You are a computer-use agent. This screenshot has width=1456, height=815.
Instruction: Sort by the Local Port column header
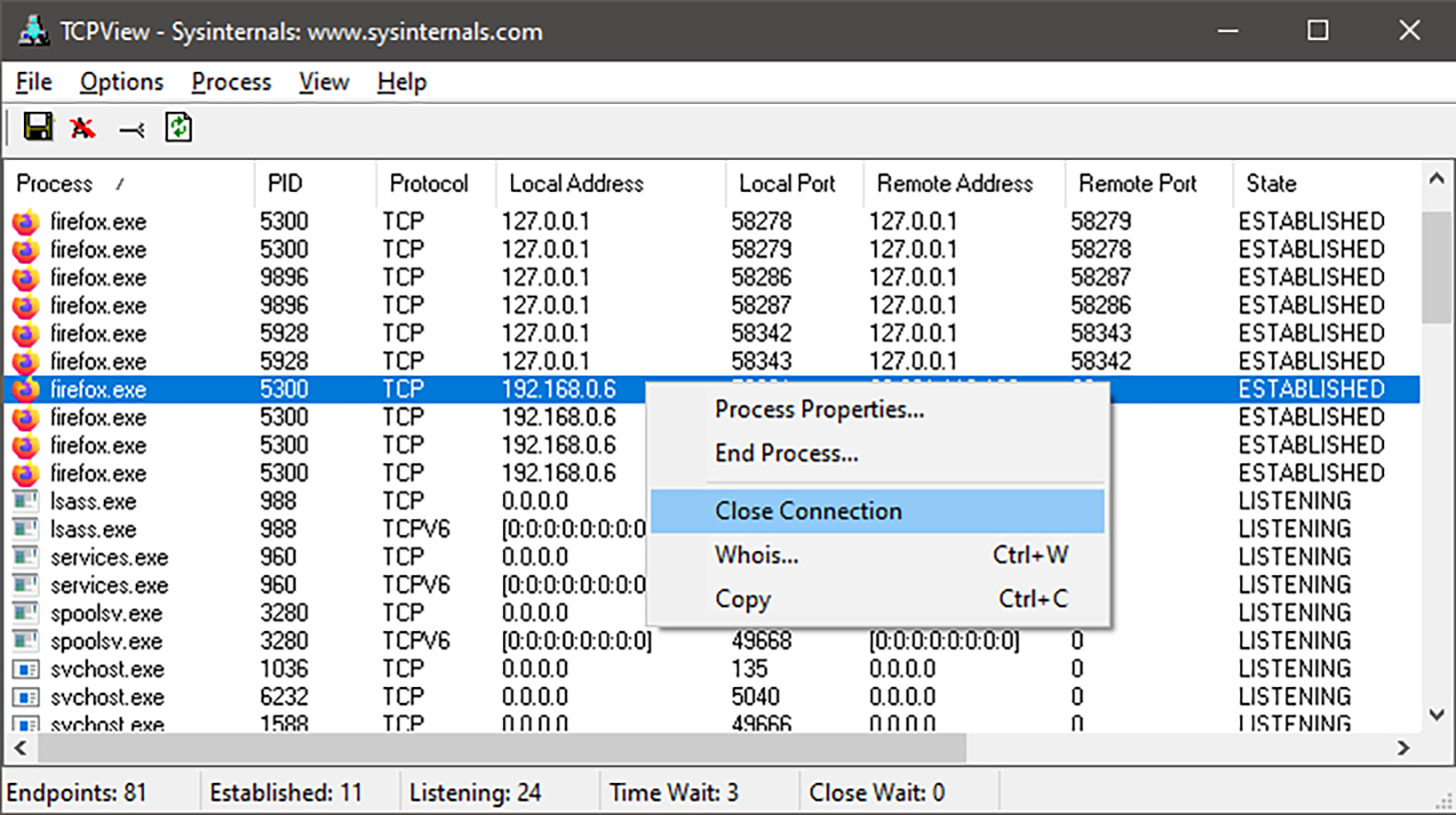(x=795, y=184)
